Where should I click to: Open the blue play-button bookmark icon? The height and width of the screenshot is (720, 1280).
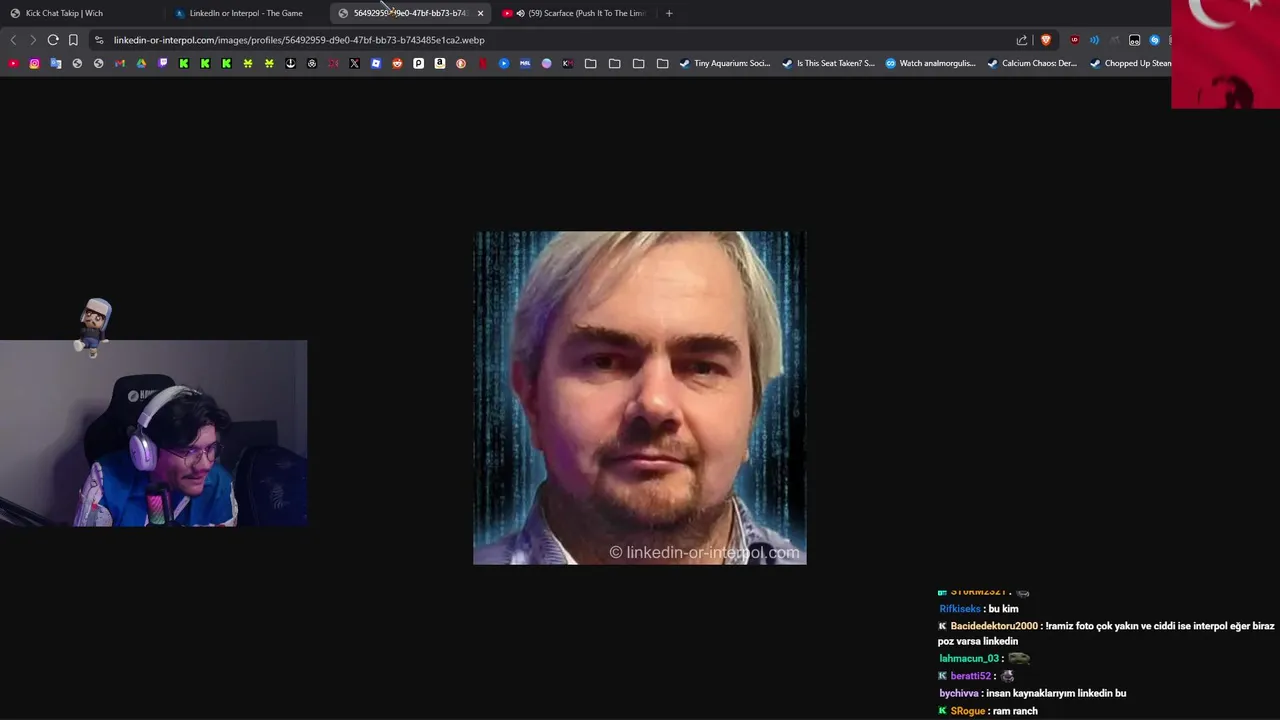coord(504,63)
